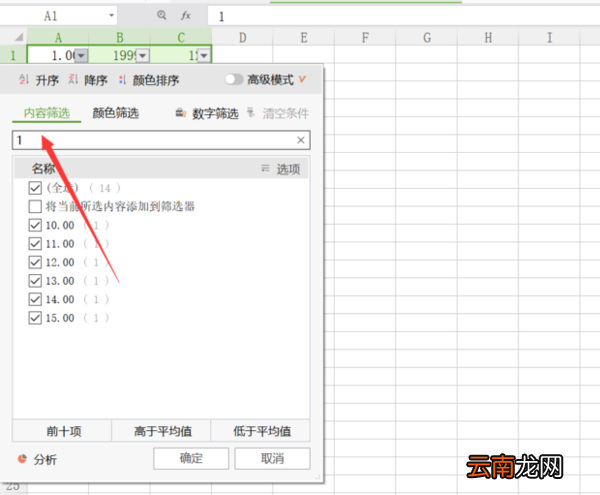Uncheck the 12.00 checkbox
Image resolution: width=600 pixels, height=495 pixels.
[x=35, y=262]
